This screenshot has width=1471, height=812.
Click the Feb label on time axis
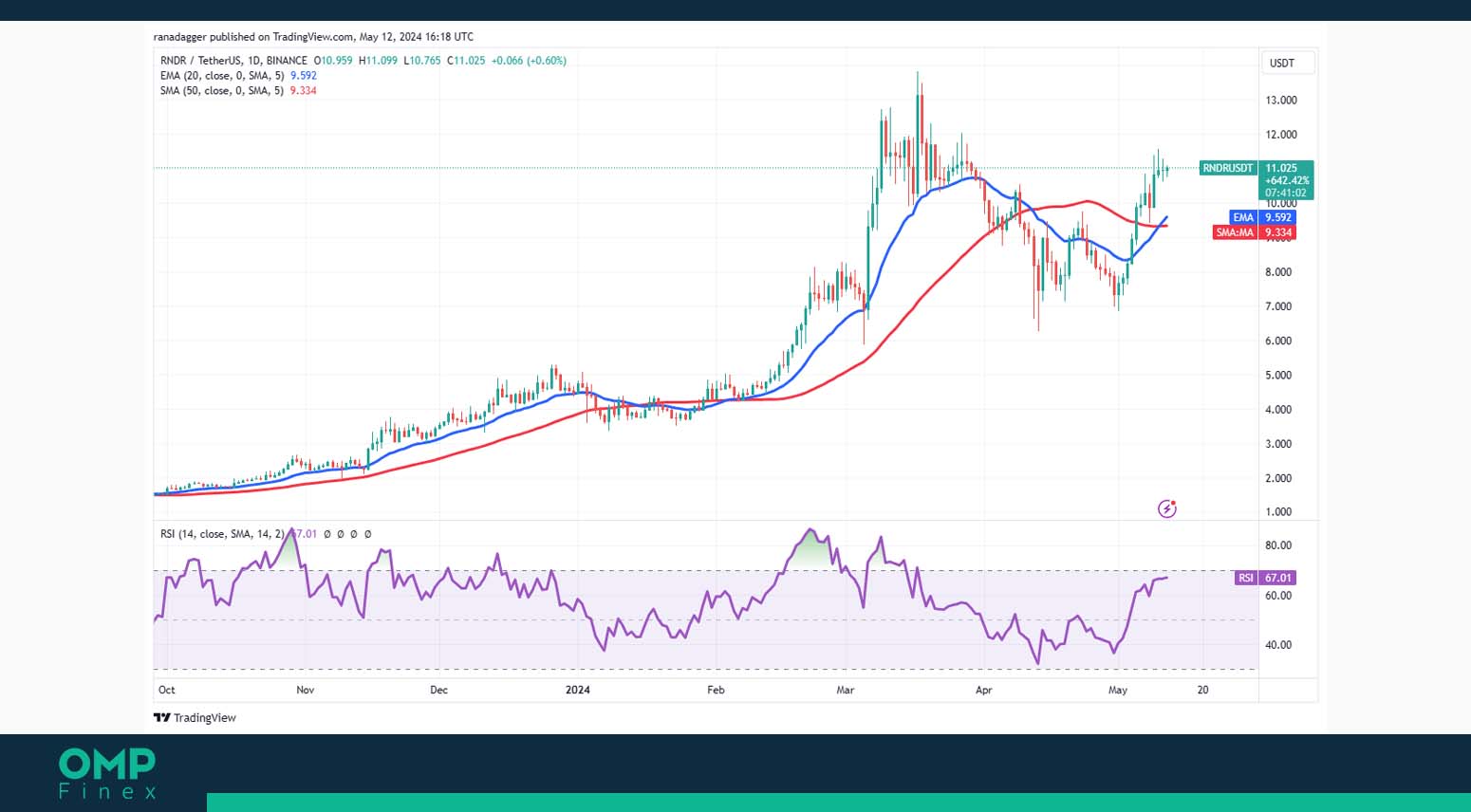(716, 690)
